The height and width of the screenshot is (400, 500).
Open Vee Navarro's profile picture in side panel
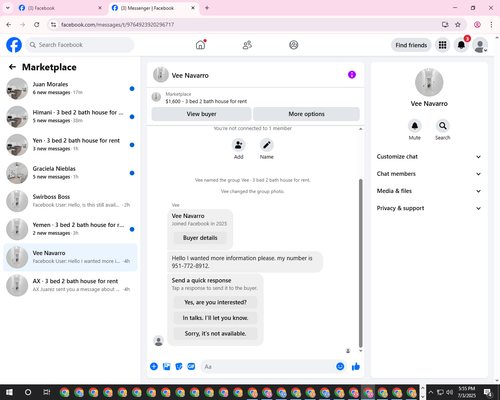[429, 82]
